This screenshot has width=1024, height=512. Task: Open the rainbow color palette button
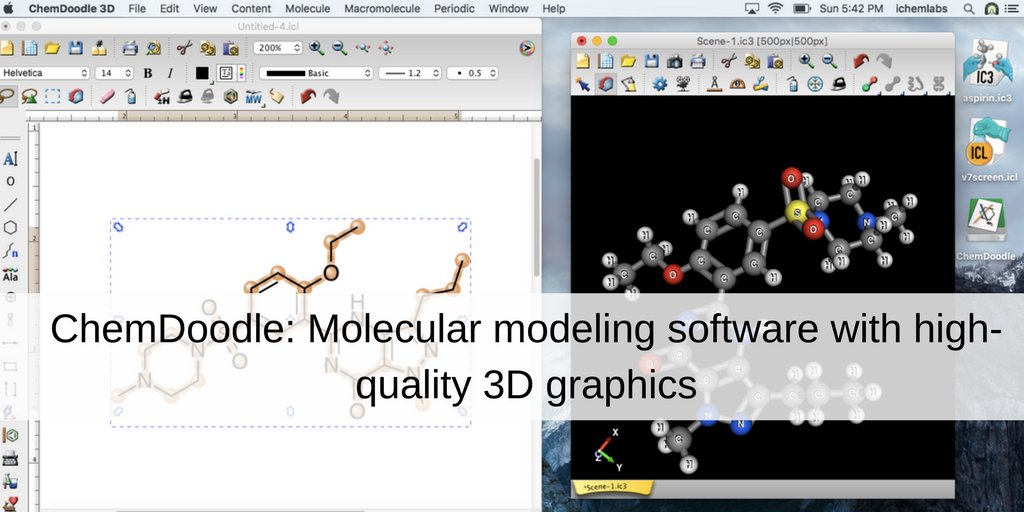[x=241, y=73]
